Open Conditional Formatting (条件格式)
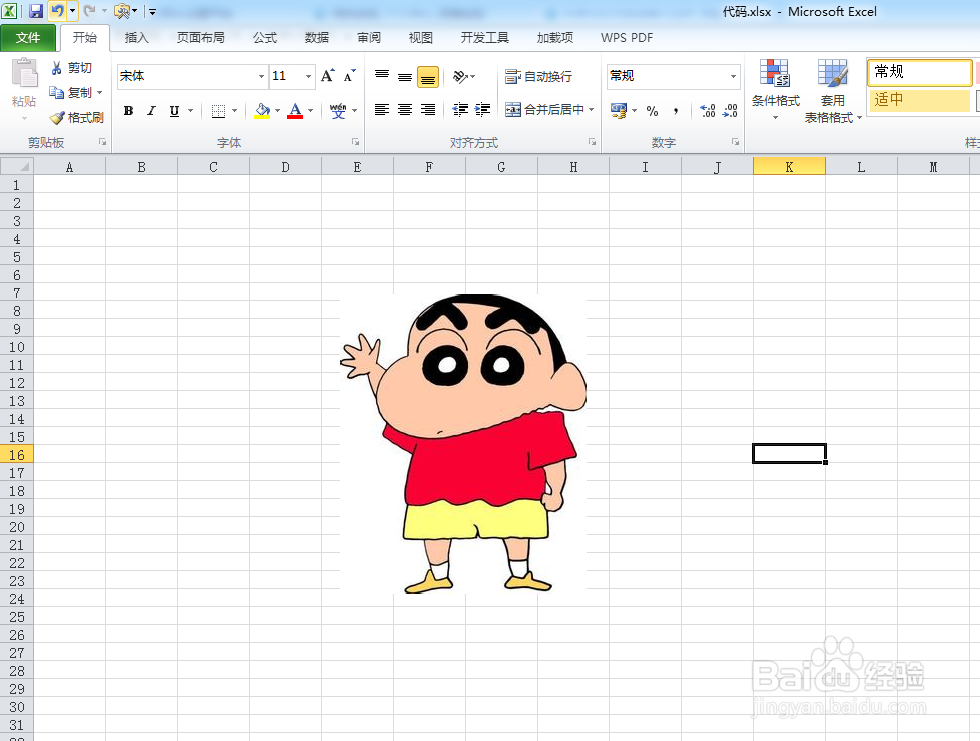Viewport: 980px width, 741px height. [x=776, y=90]
